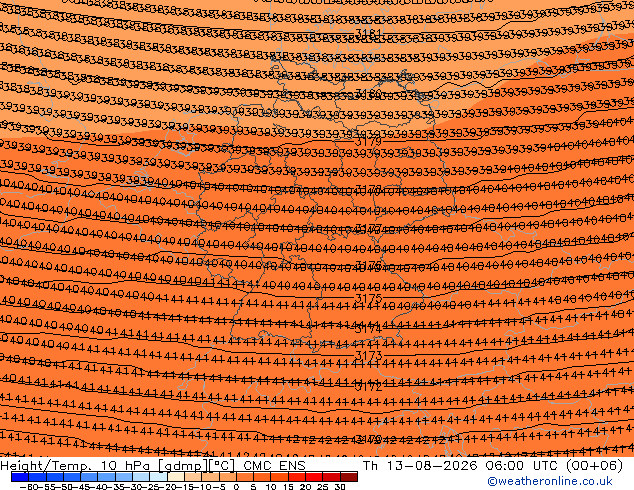The height and width of the screenshot is (490, 634).
Task: Click the '(00+06)' forecast offset text
Action: (594, 466)
